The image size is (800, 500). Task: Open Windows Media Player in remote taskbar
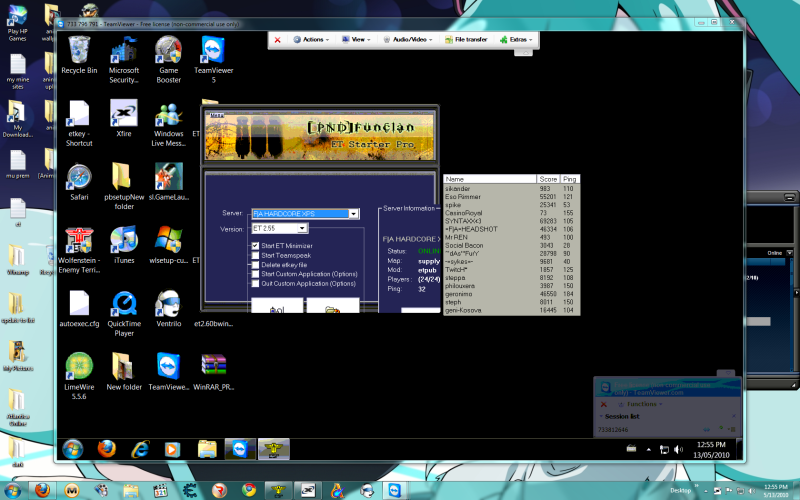point(172,449)
